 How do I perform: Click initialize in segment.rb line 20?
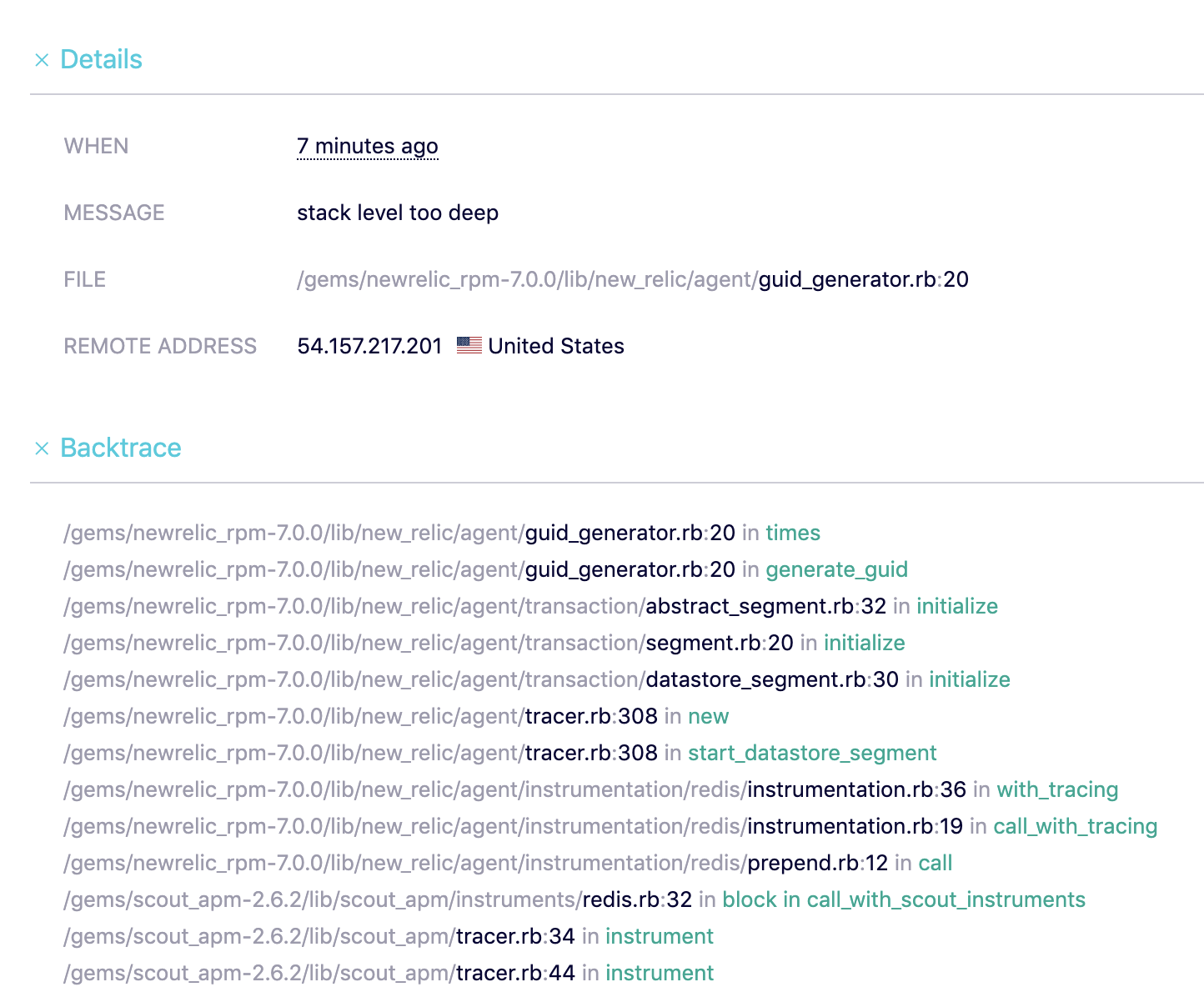coord(863,643)
